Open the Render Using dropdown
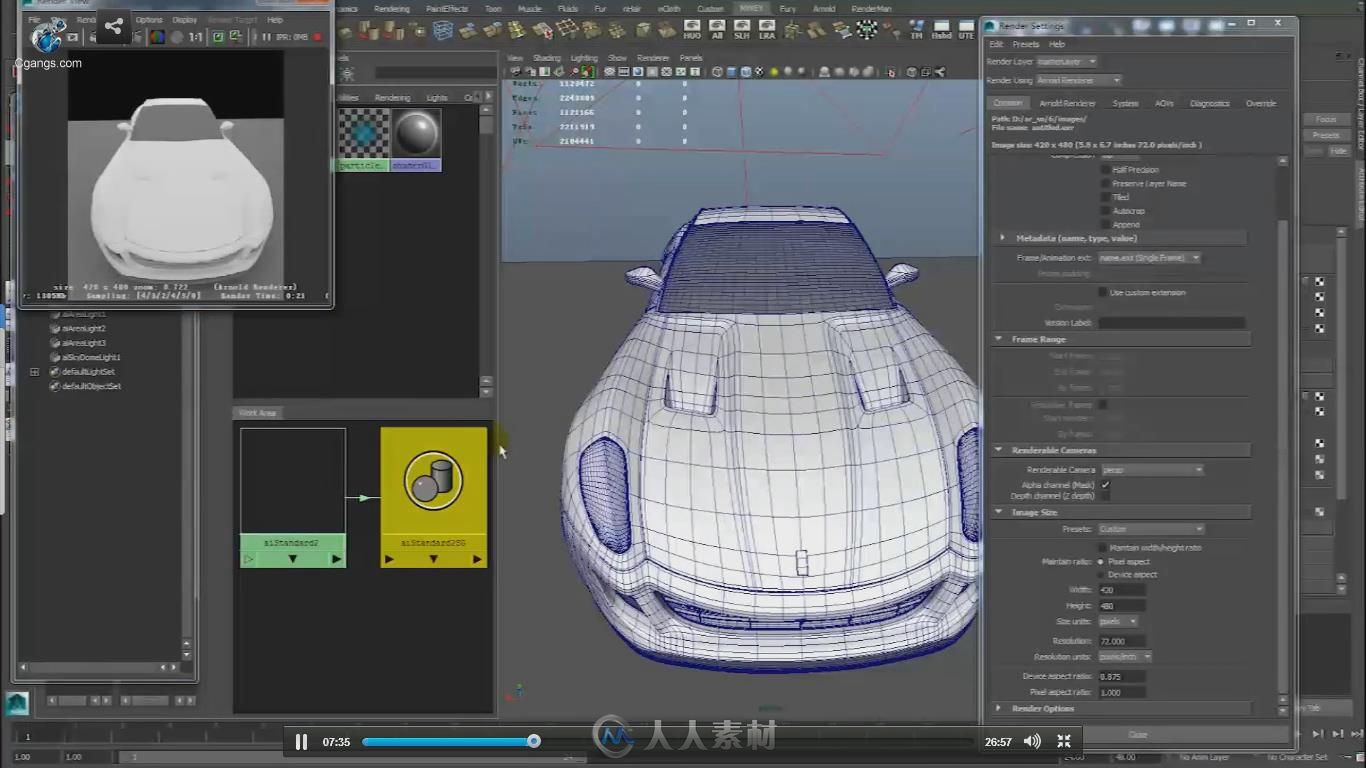This screenshot has height=768, width=1366. point(1078,80)
